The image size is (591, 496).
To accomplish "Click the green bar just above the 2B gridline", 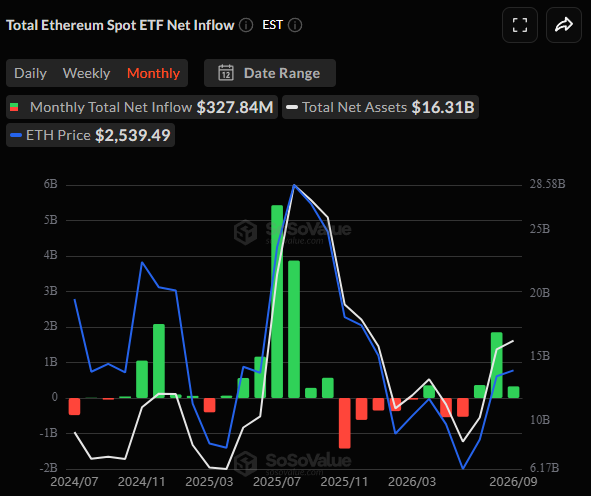I will point(159,361).
